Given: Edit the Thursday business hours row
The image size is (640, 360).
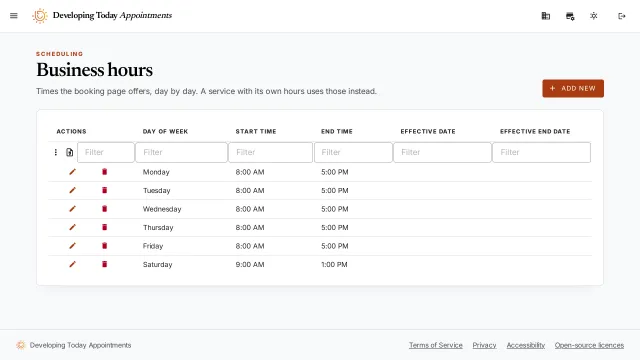Looking at the screenshot, I should [72, 227].
